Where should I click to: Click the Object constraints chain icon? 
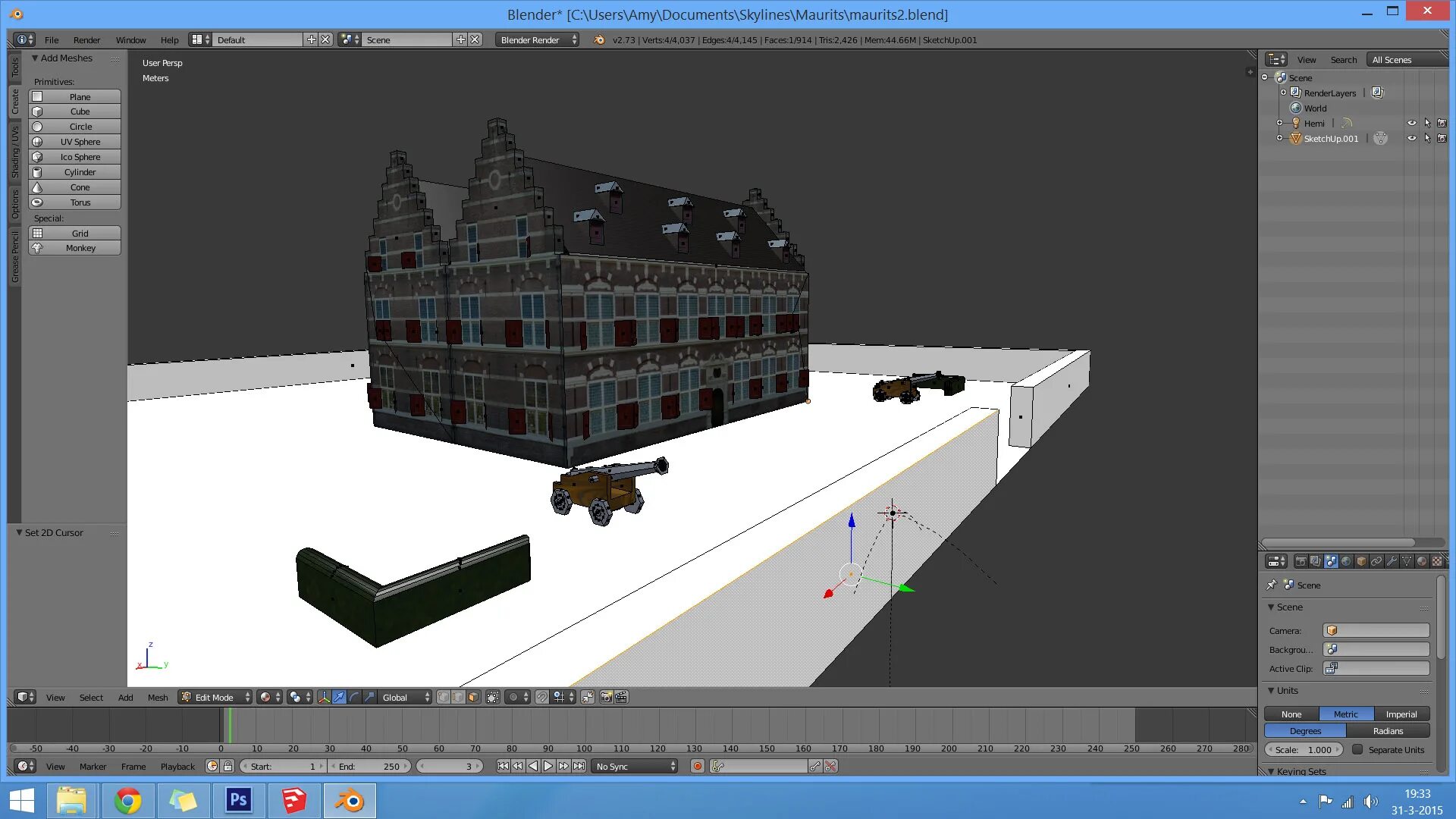pos(1376,561)
